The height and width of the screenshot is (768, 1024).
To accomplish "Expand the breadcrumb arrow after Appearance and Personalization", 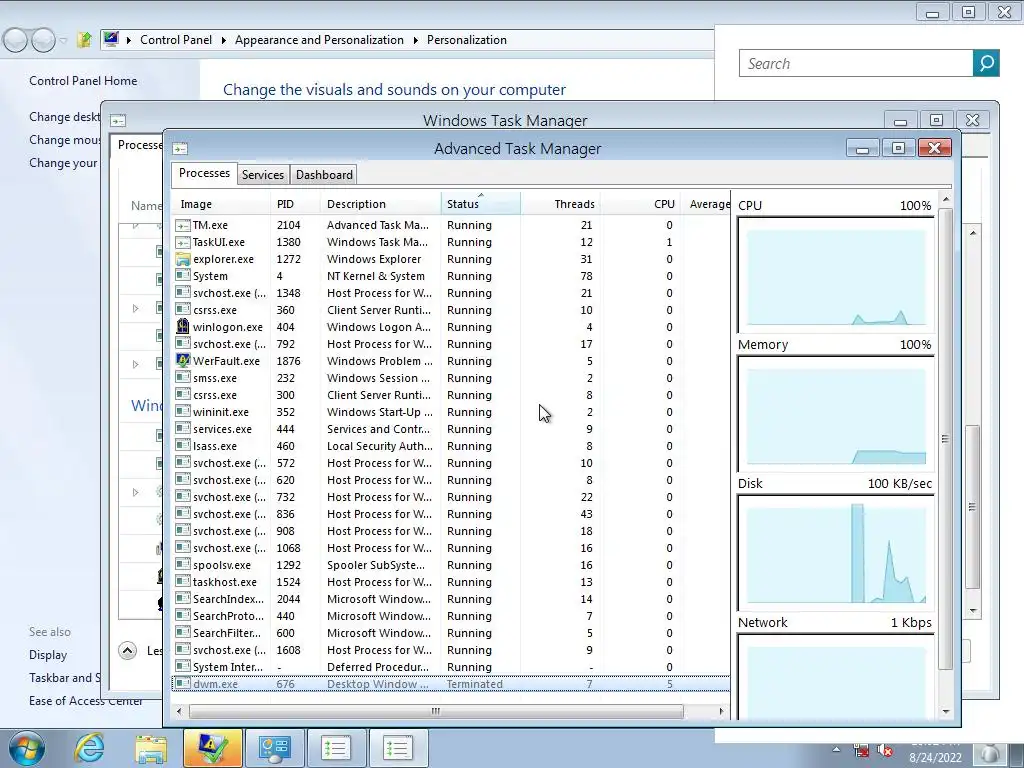I will [x=415, y=40].
